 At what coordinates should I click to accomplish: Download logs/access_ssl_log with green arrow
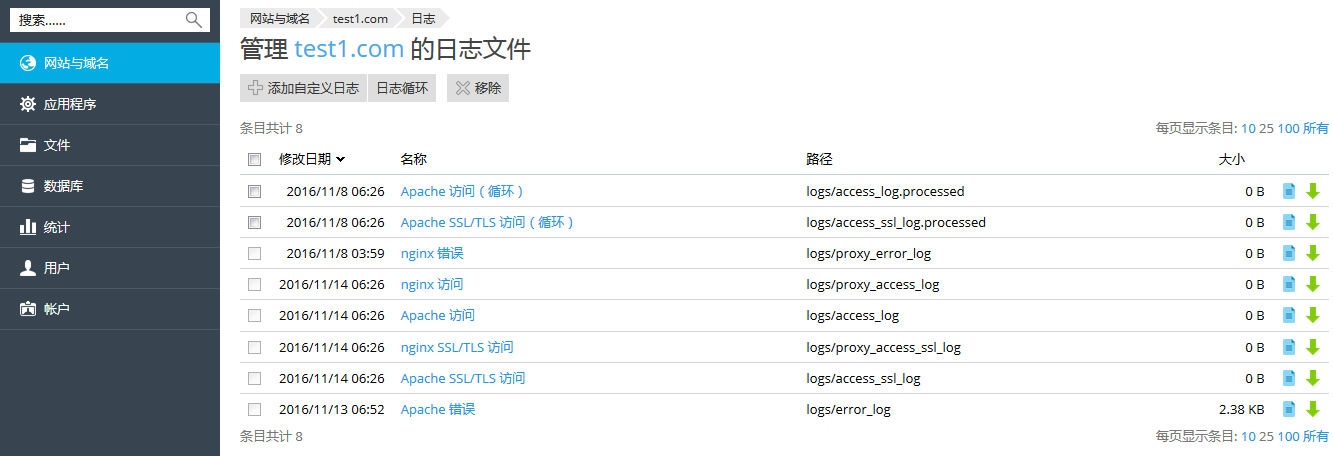(x=1313, y=378)
